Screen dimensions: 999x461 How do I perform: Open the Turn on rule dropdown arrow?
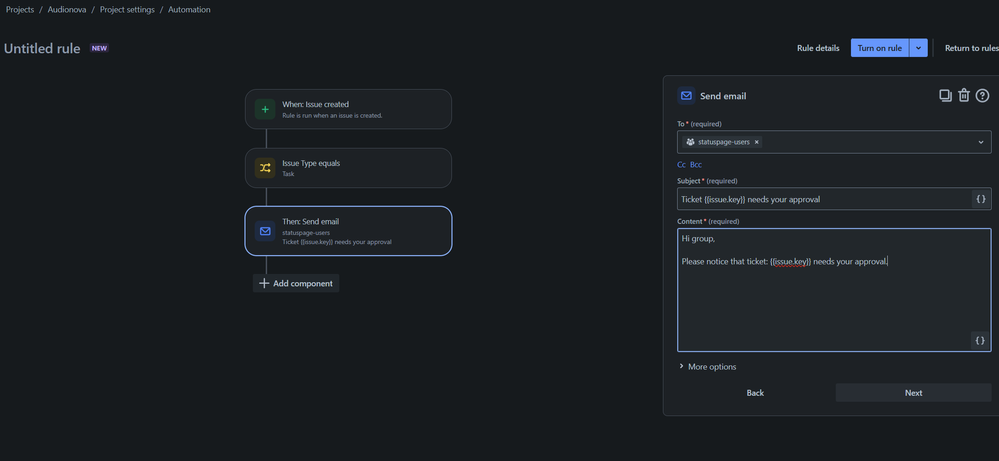coord(918,48)
